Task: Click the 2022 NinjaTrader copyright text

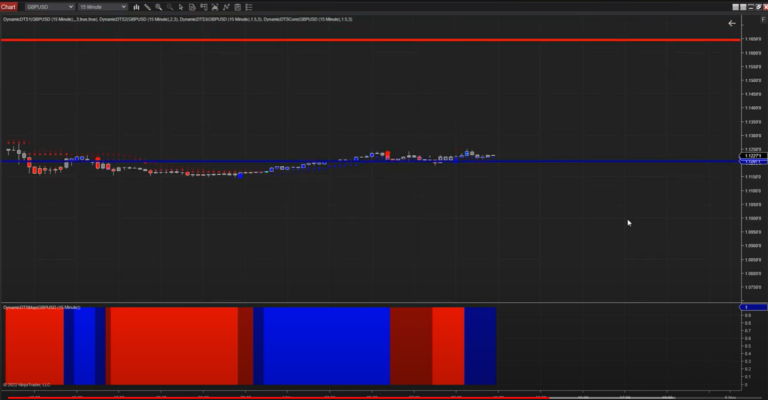Action: [x=27, y=385]
